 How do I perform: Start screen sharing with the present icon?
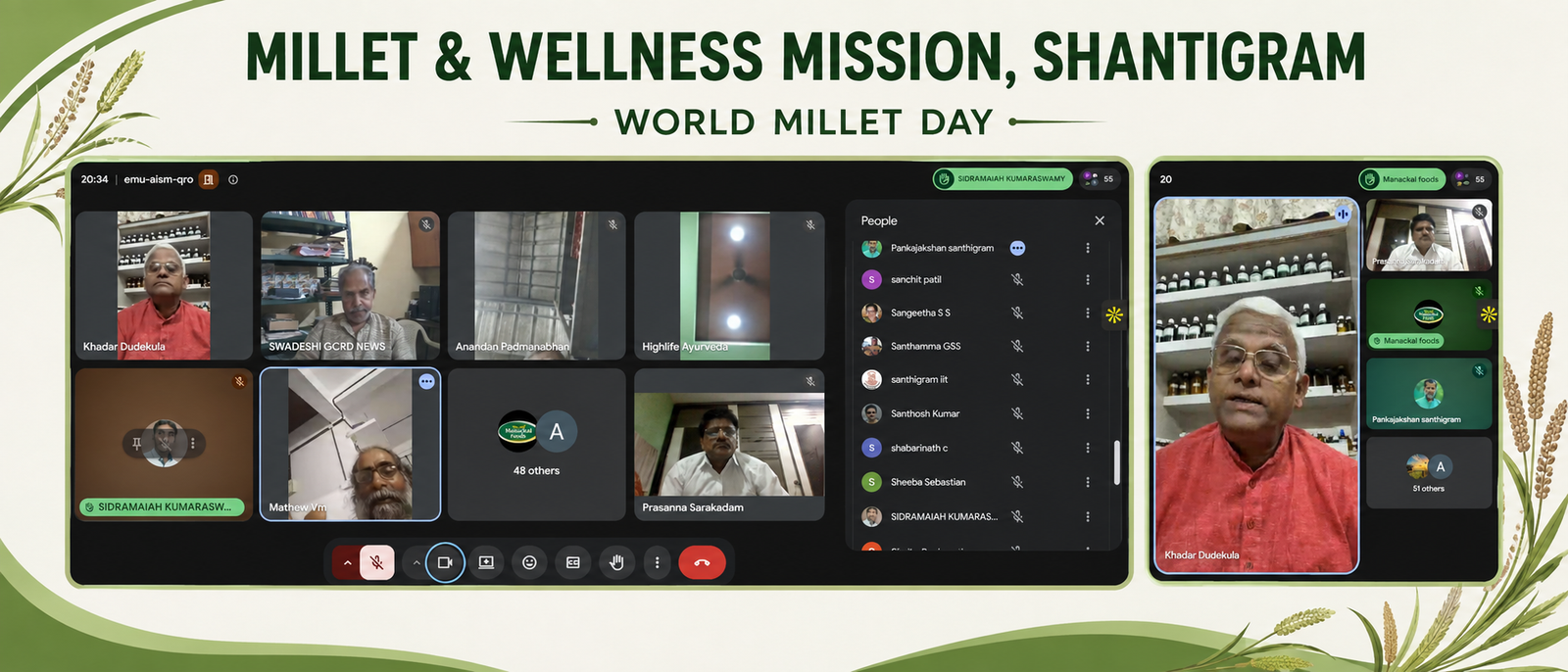coord(486,562)
